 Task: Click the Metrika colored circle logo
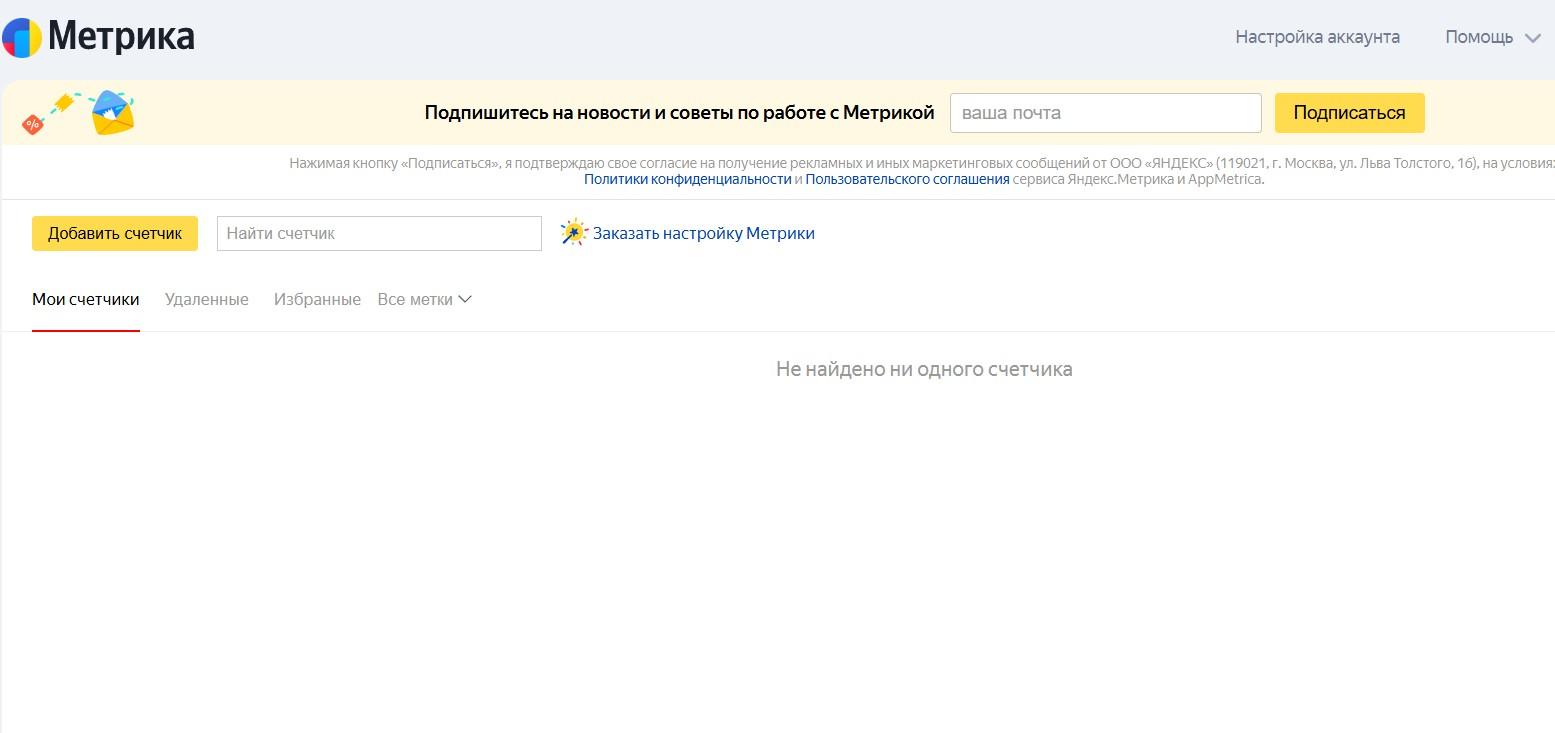coord(22,38)
